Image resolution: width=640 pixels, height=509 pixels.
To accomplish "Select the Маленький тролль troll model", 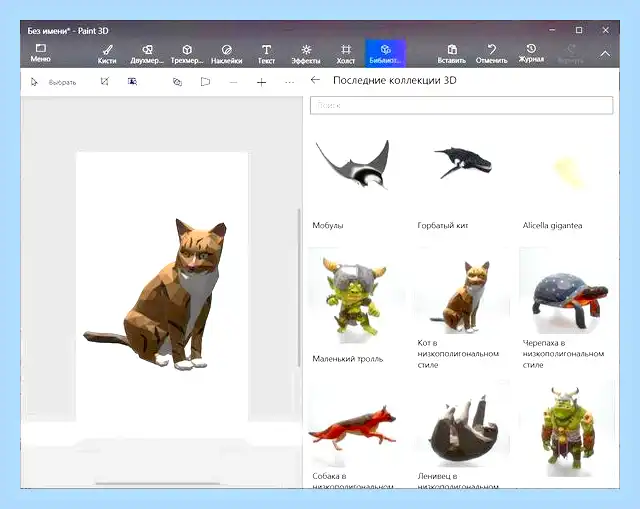I will click(x=355, y=298).
